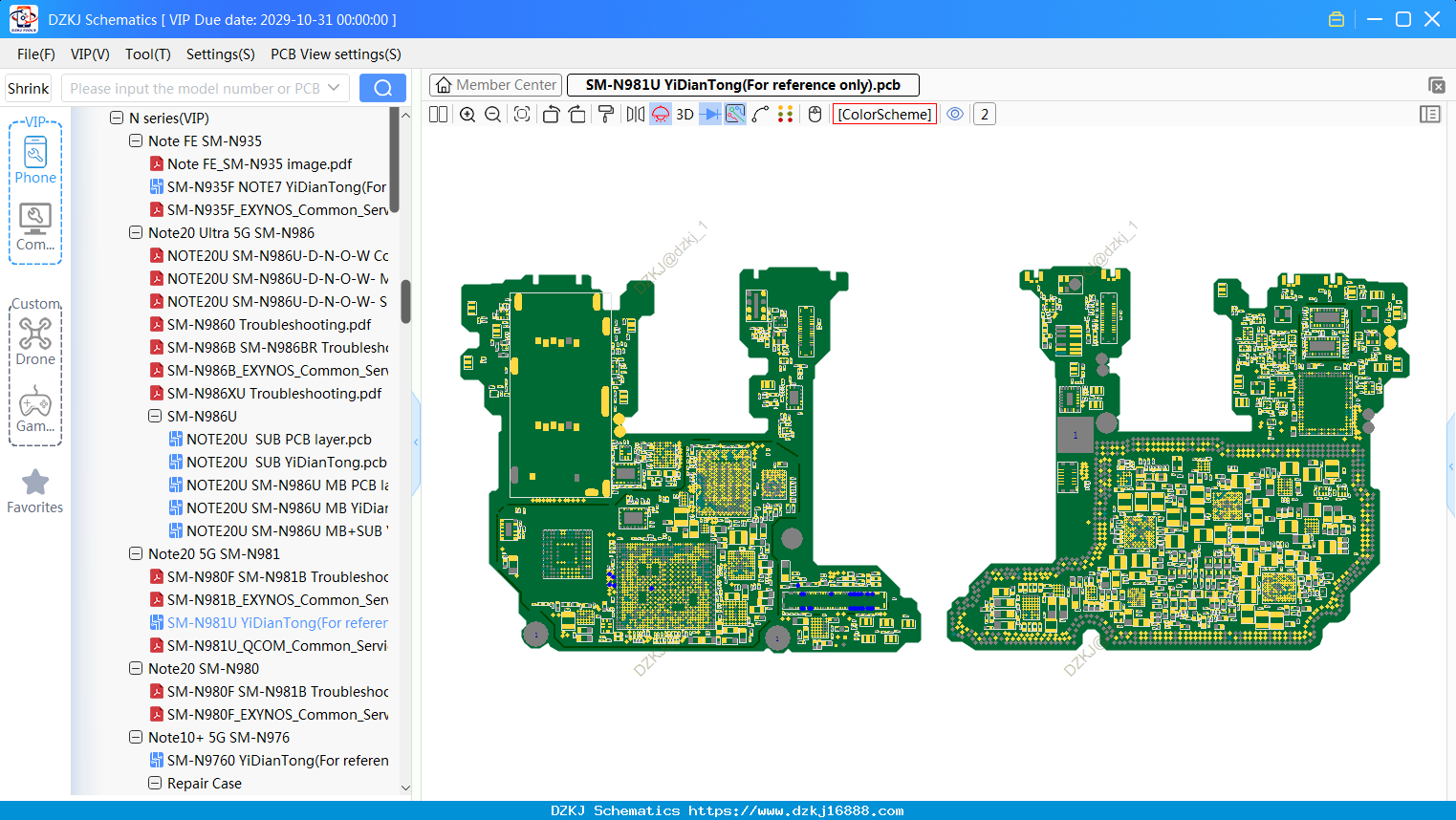Image resolution: width=1456 pixels, height=820 pixels.
Task: Select the Game console category icon
Action: pos(35,409)
